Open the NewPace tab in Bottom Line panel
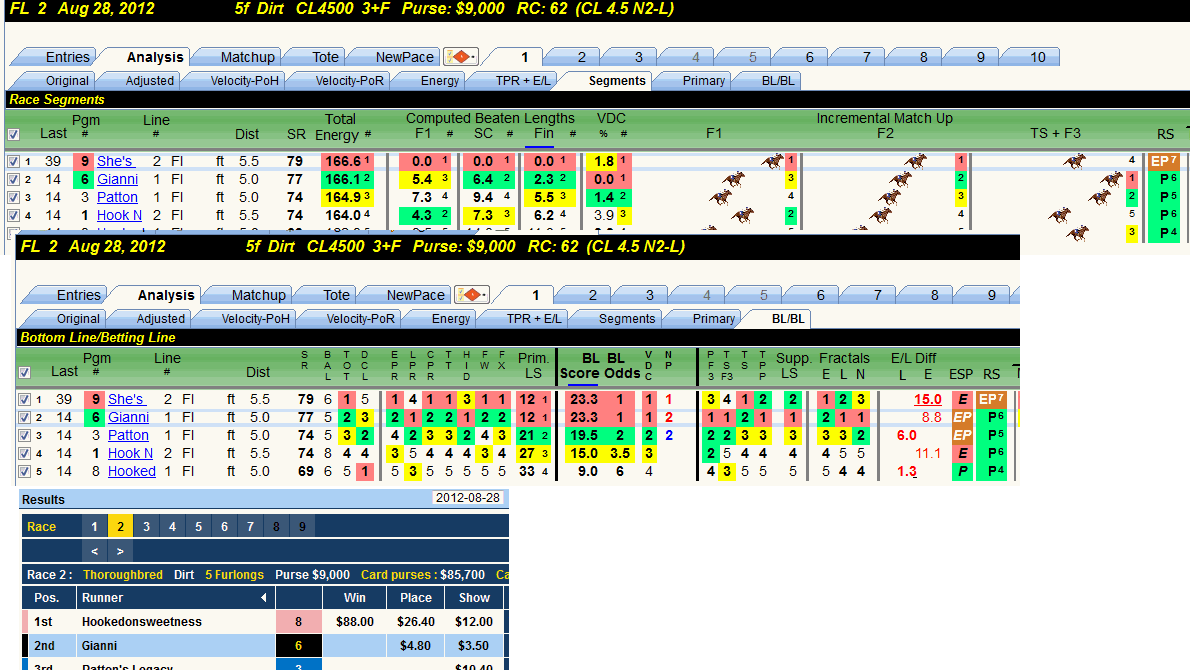Screen dimensions: 1190x670 coord(415,295)
